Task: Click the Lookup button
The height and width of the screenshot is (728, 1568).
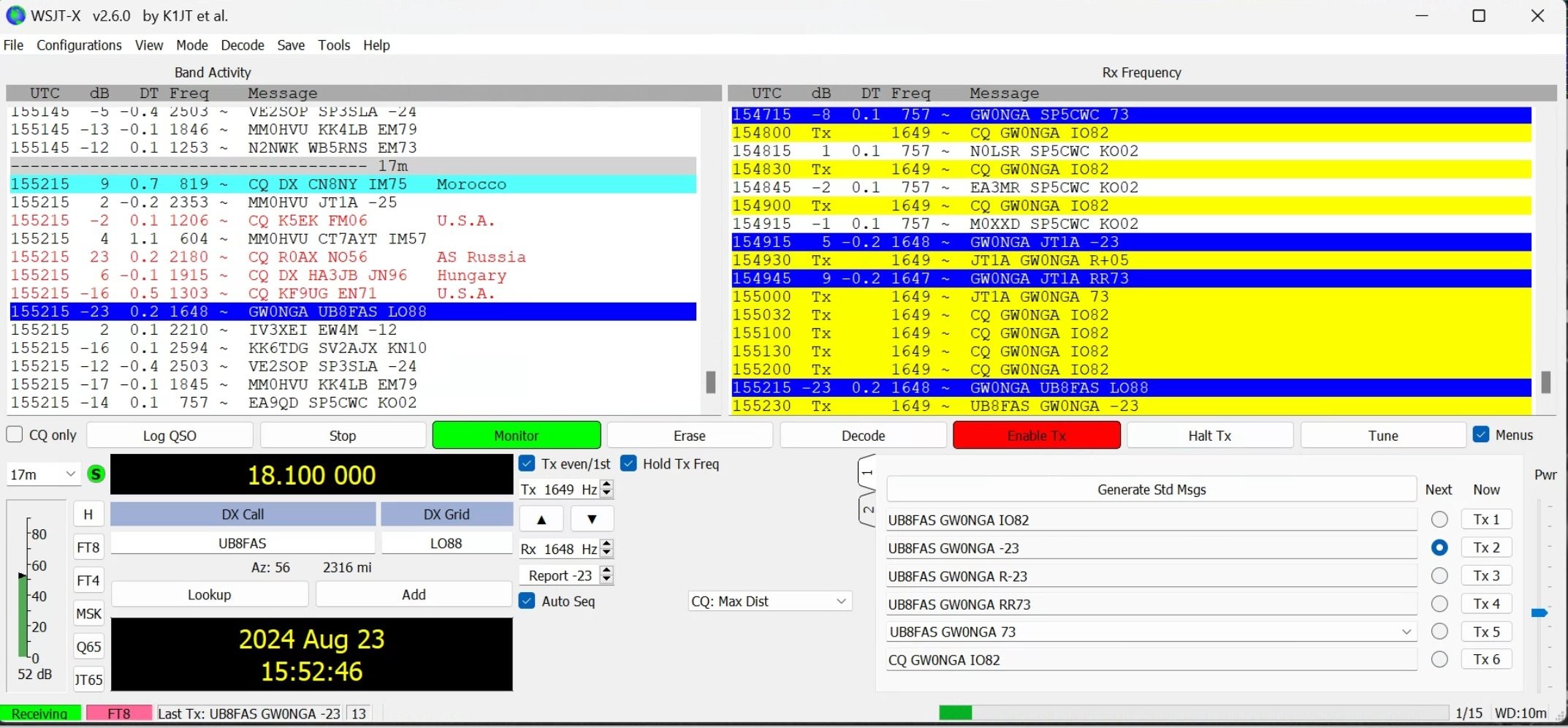Action: [x=210, y=594]
